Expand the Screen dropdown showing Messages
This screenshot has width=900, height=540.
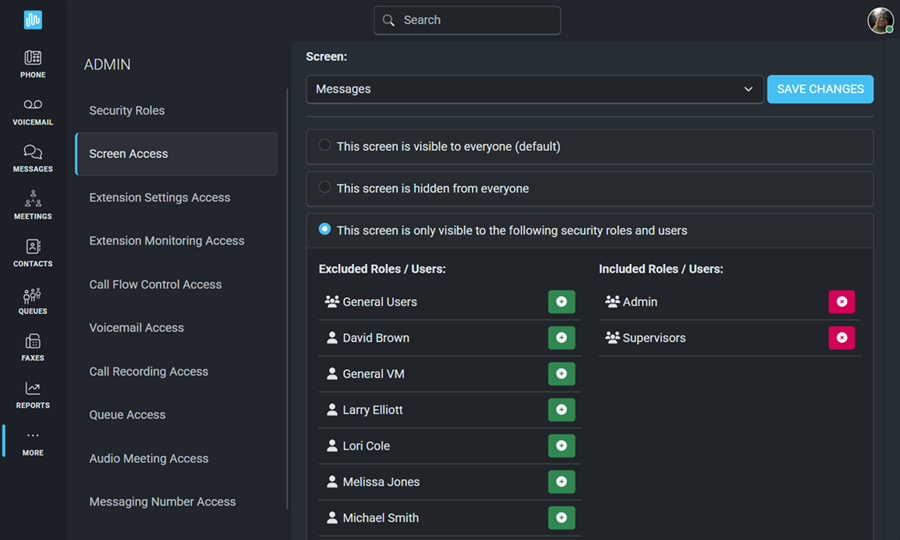tap(534, 90)
